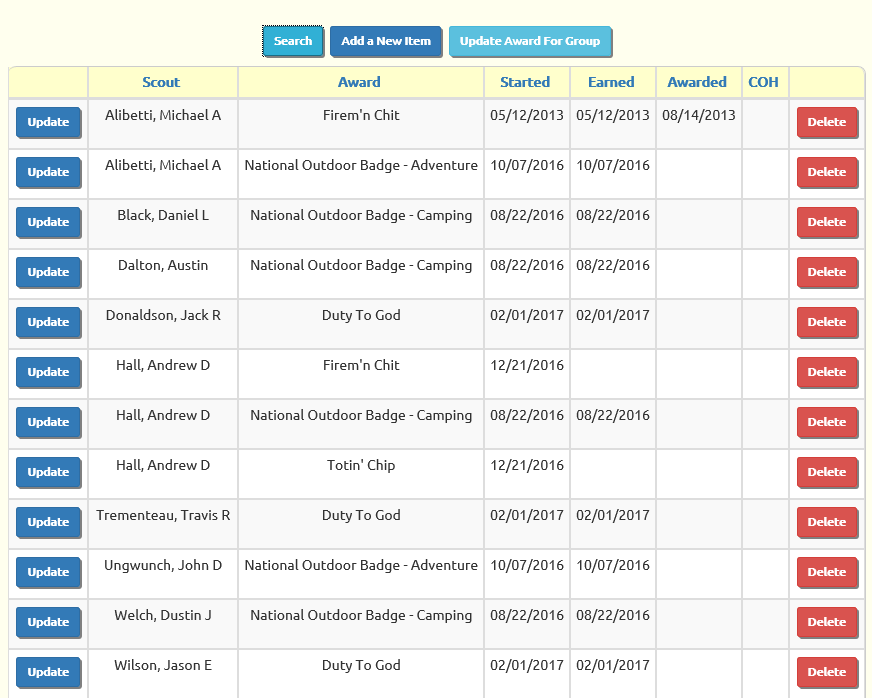Update Black, Daniel L row
The width and height of the screenshot is (872, 698).
(x=48, y=222)
